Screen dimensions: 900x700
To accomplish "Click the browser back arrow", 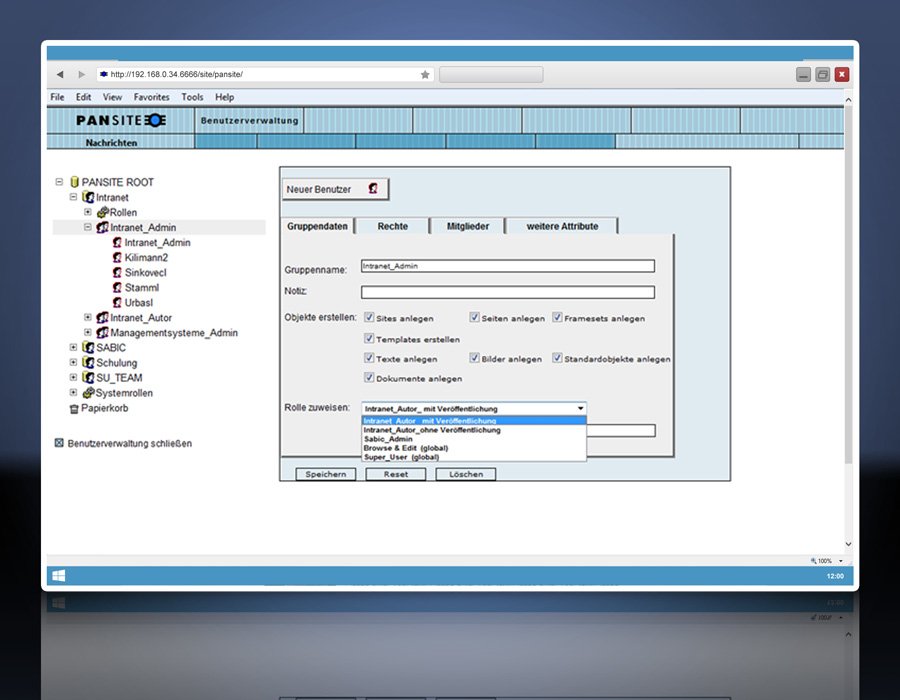I will click(x=60, y=75).
